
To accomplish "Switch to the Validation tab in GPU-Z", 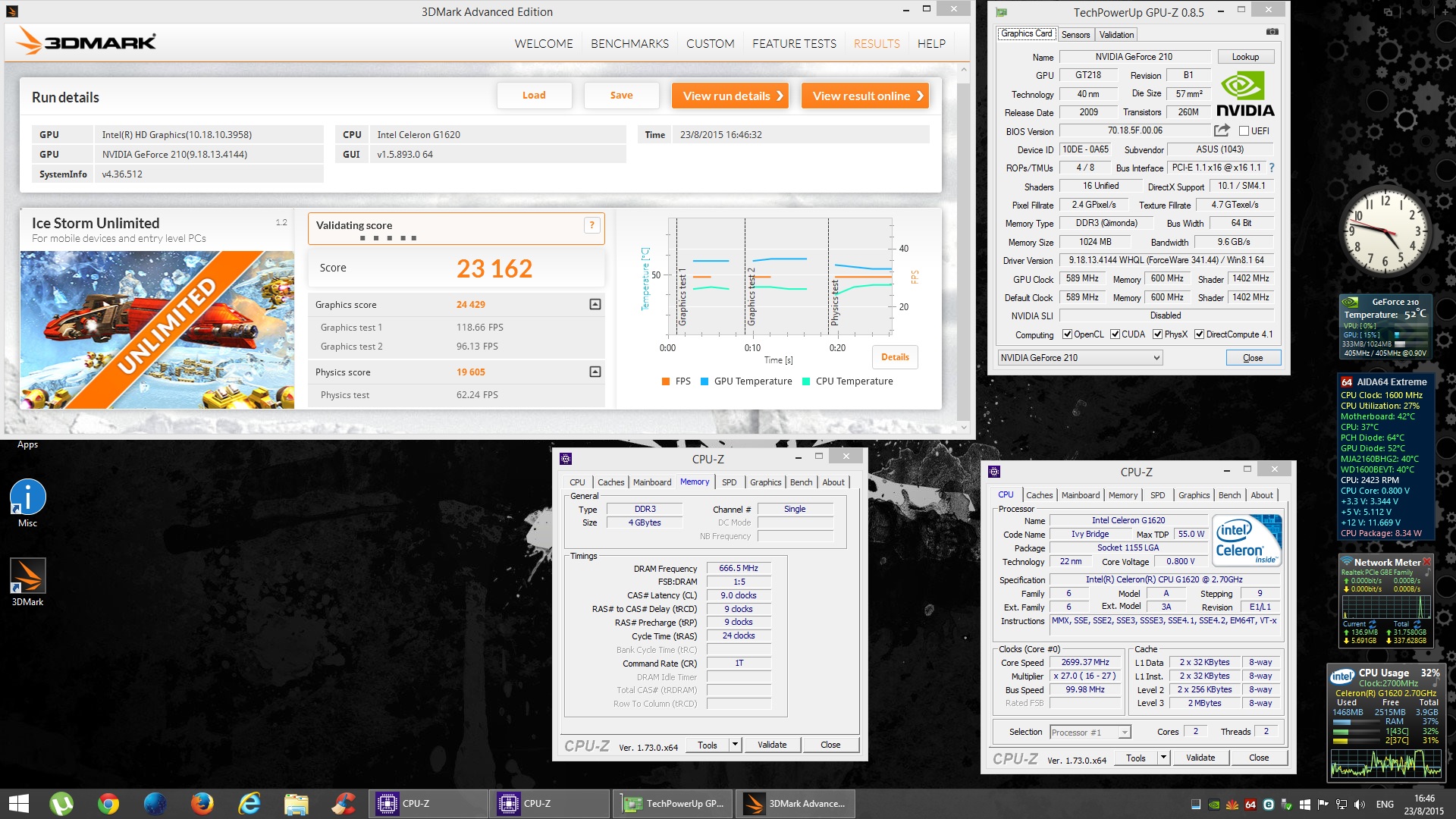I will click(x=1116, y=35).
